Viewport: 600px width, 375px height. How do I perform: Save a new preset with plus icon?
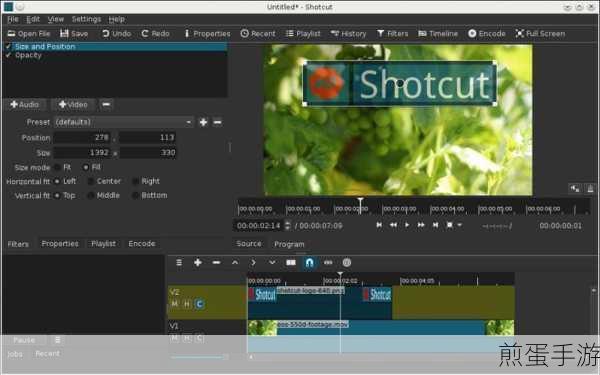203,122
